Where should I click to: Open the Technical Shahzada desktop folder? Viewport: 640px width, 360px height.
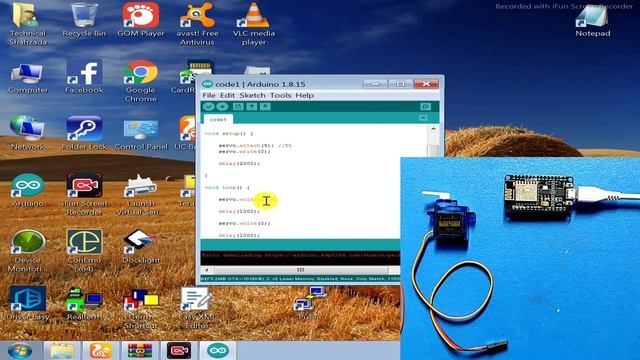[x=27, y=24]
